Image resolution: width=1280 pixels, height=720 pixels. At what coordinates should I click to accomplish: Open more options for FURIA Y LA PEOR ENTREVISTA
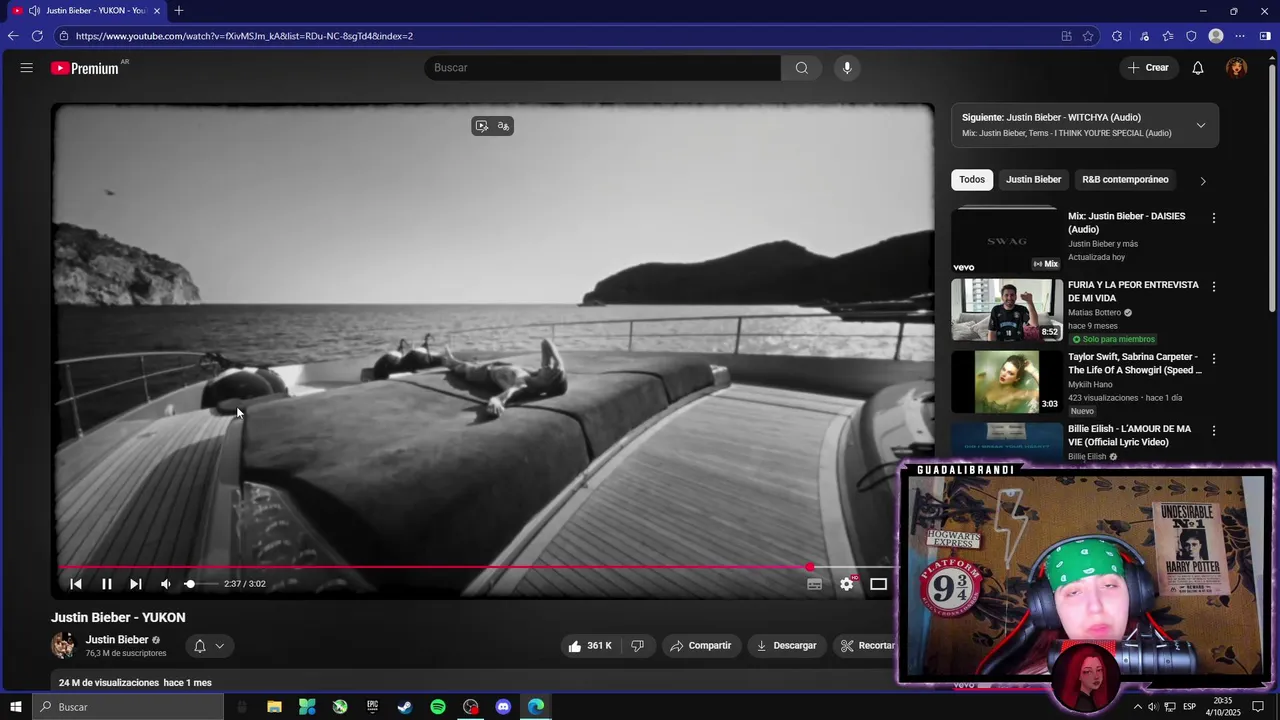click(1214, 287)
